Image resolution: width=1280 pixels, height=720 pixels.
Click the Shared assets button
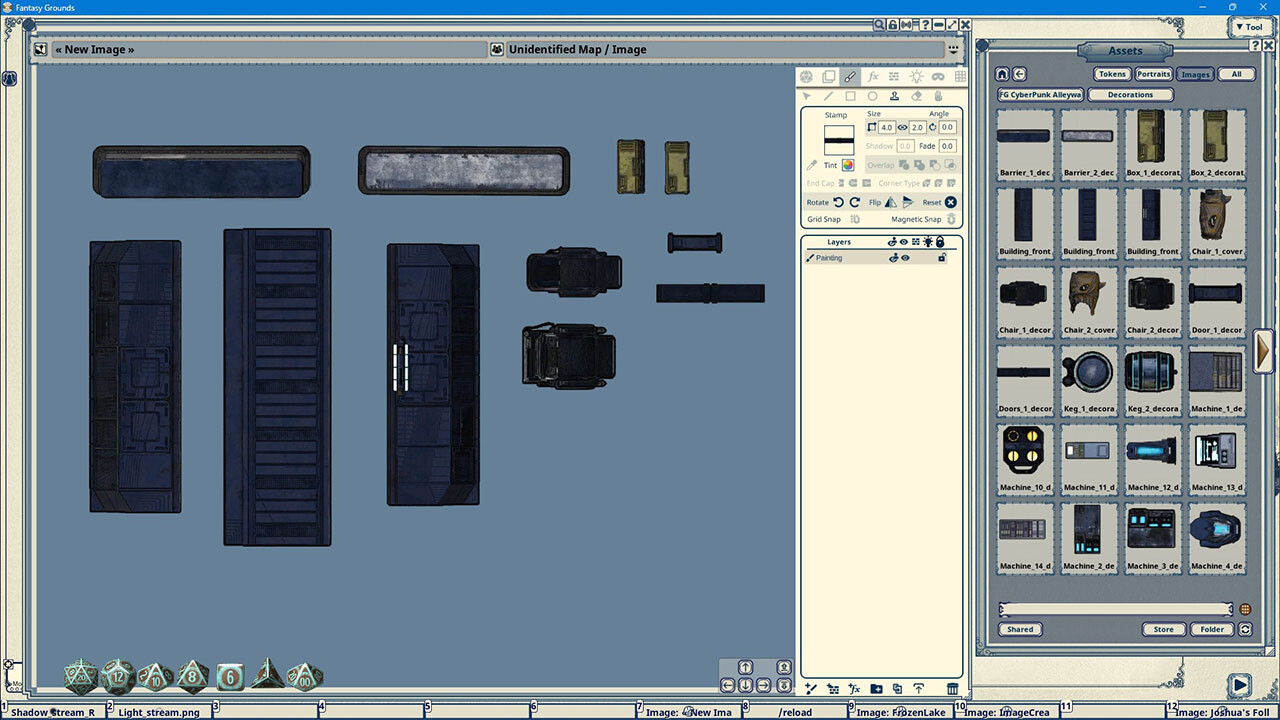(x=1020, y=629)
